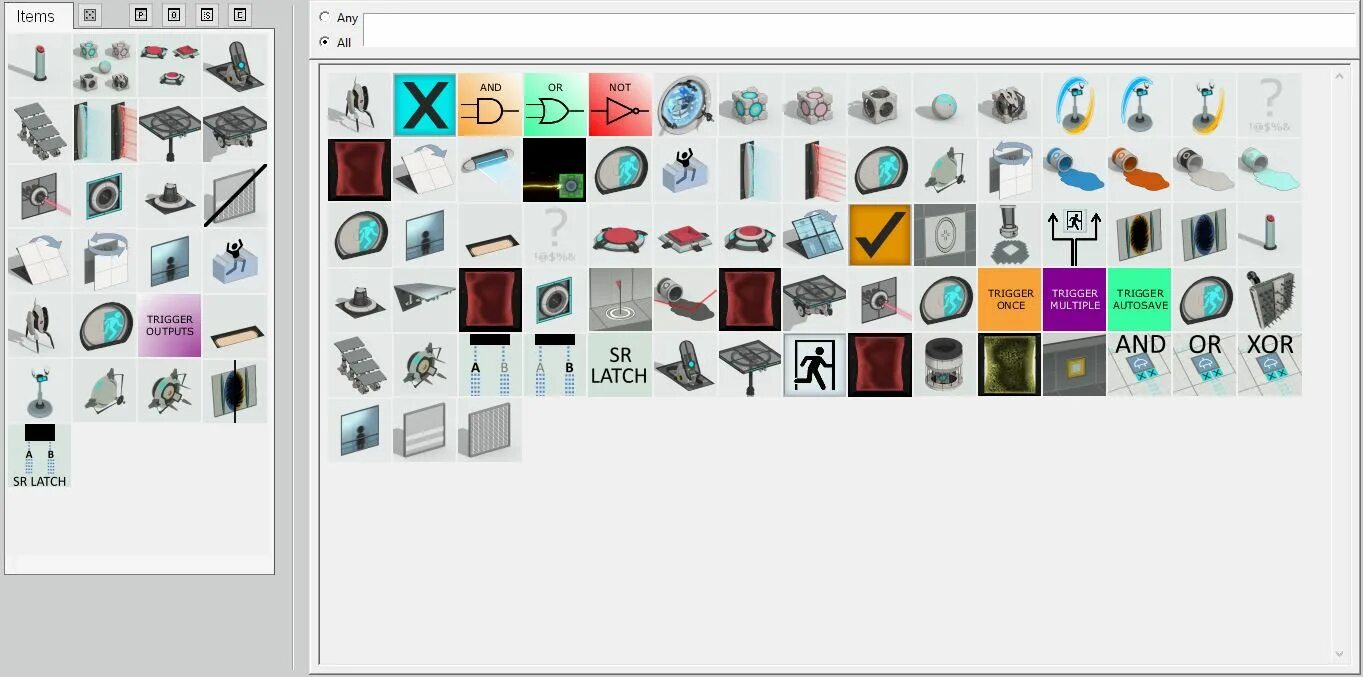Click the metal grating panel item
The image size is (1363, 677).
(x=490, y=430)
